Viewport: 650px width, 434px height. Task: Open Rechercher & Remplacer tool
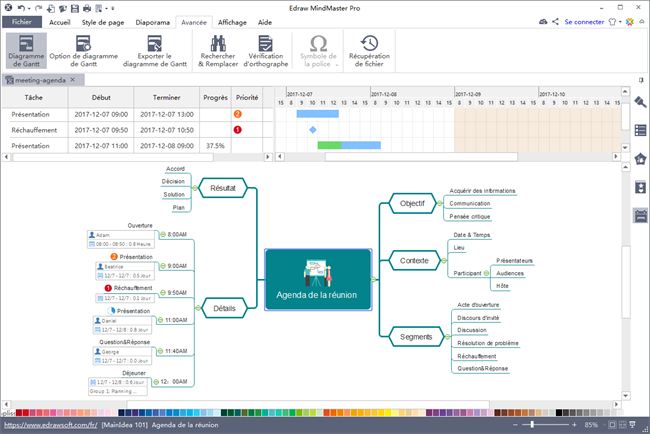218,51
